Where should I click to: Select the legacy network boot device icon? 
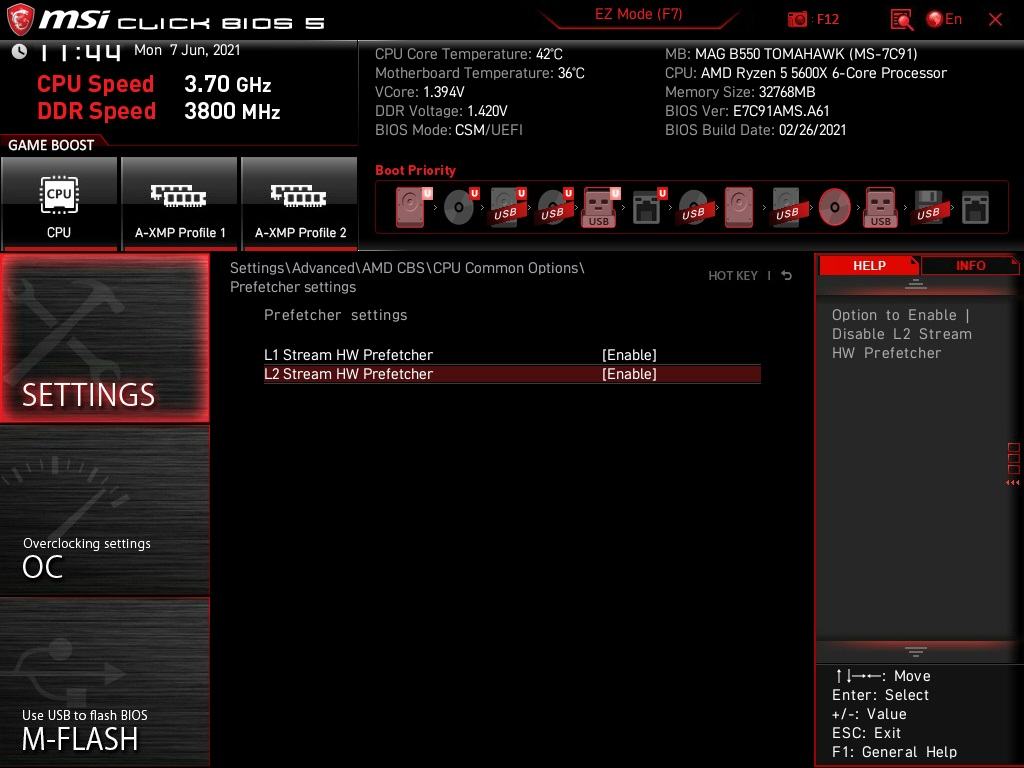tap(975, 207)
